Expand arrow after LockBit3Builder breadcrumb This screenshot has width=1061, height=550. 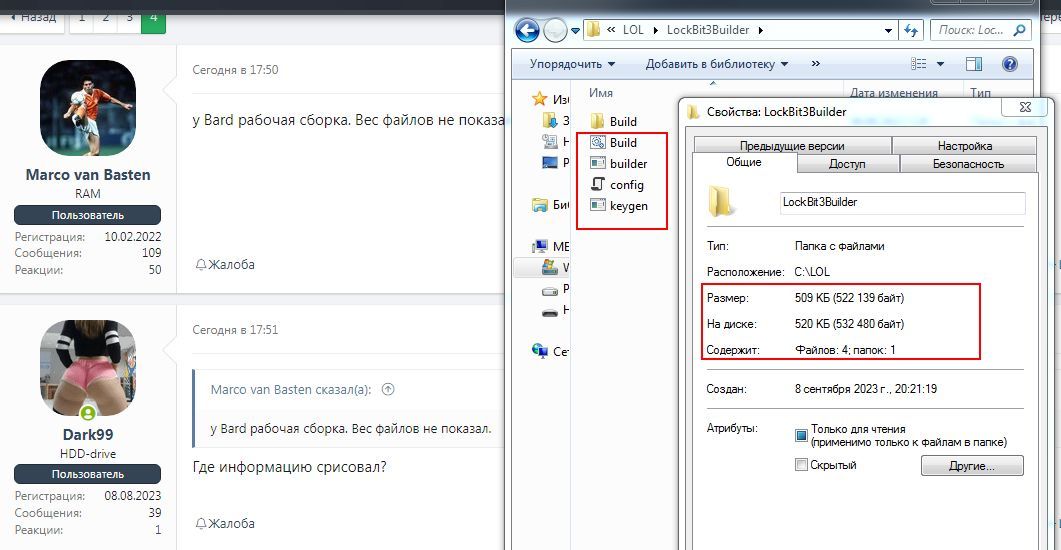tap(761, 30)
